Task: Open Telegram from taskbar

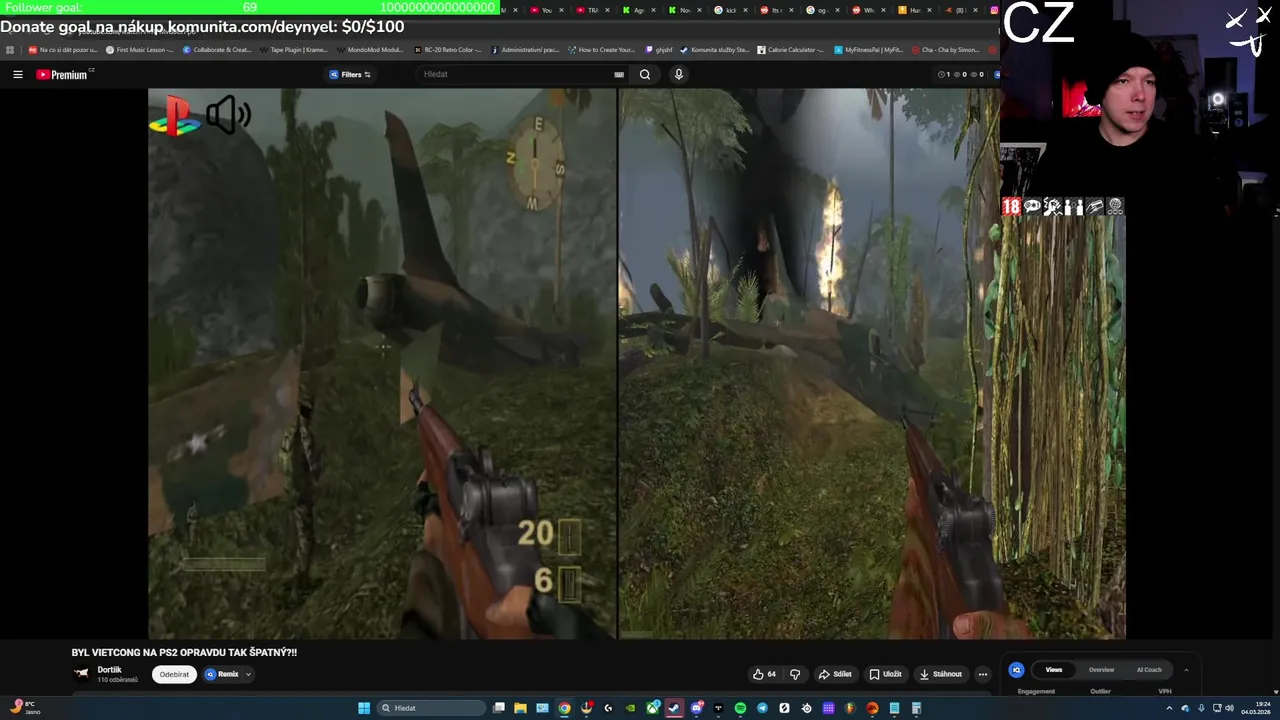Action: click(x=762, y=708)
